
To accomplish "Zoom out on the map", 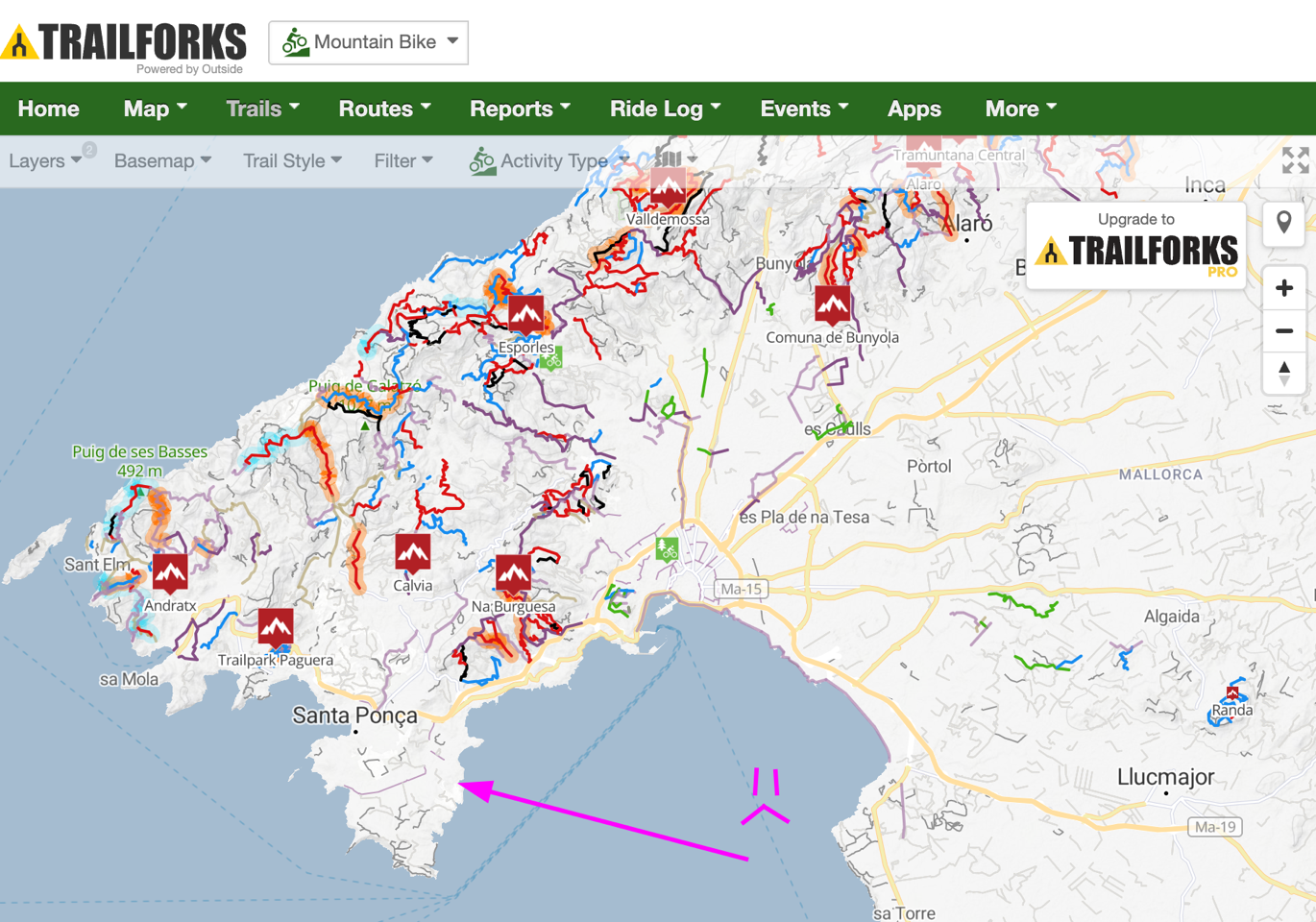I will click(1284, 330).
